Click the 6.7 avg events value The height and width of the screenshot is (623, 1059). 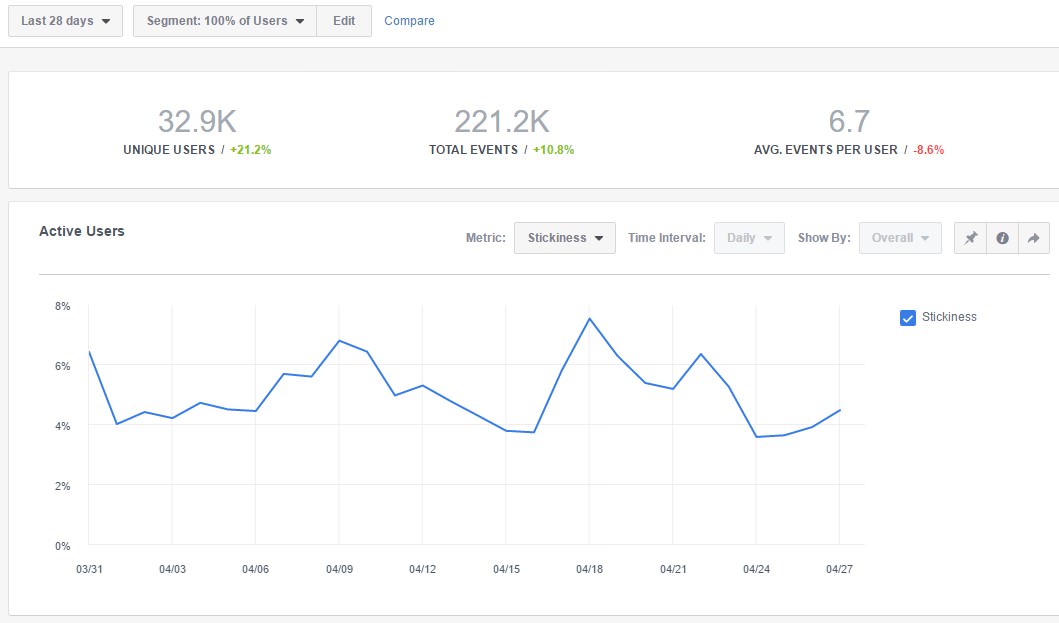coord(849,122)
